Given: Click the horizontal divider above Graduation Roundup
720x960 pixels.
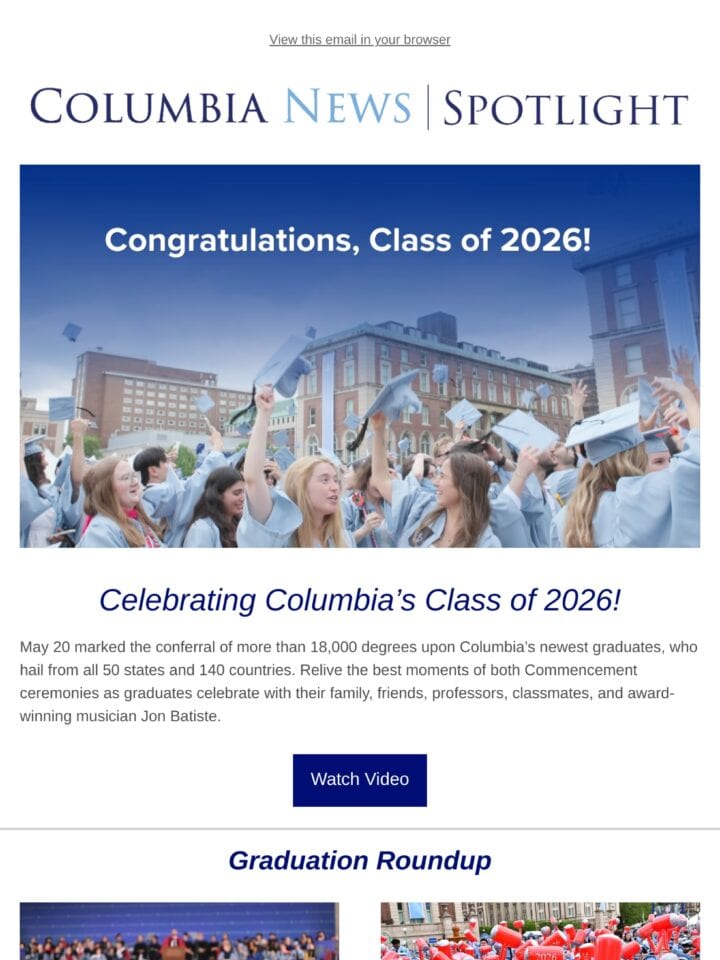Looking at the screenshot, I should 360,829.
